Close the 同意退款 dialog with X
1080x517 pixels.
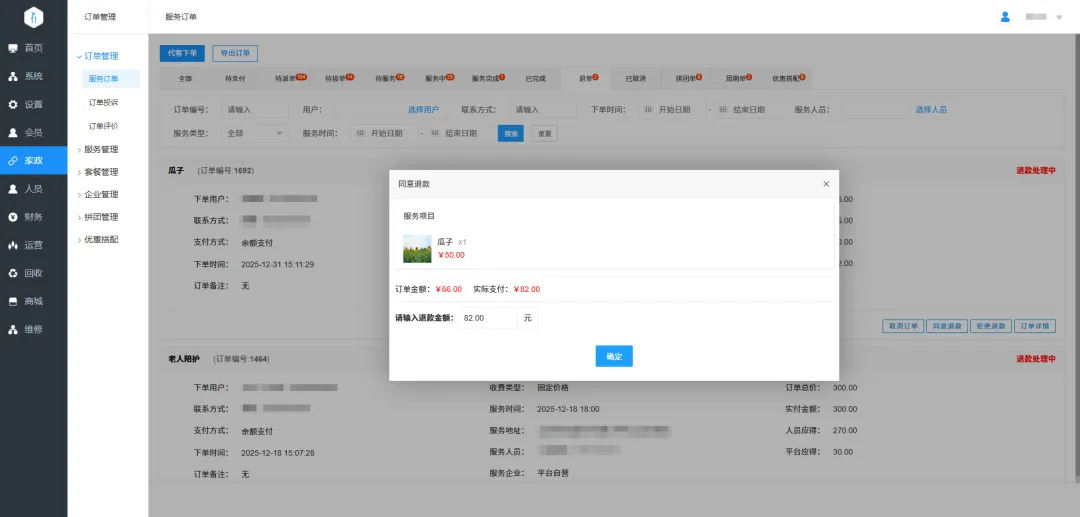tap(825, 184)
